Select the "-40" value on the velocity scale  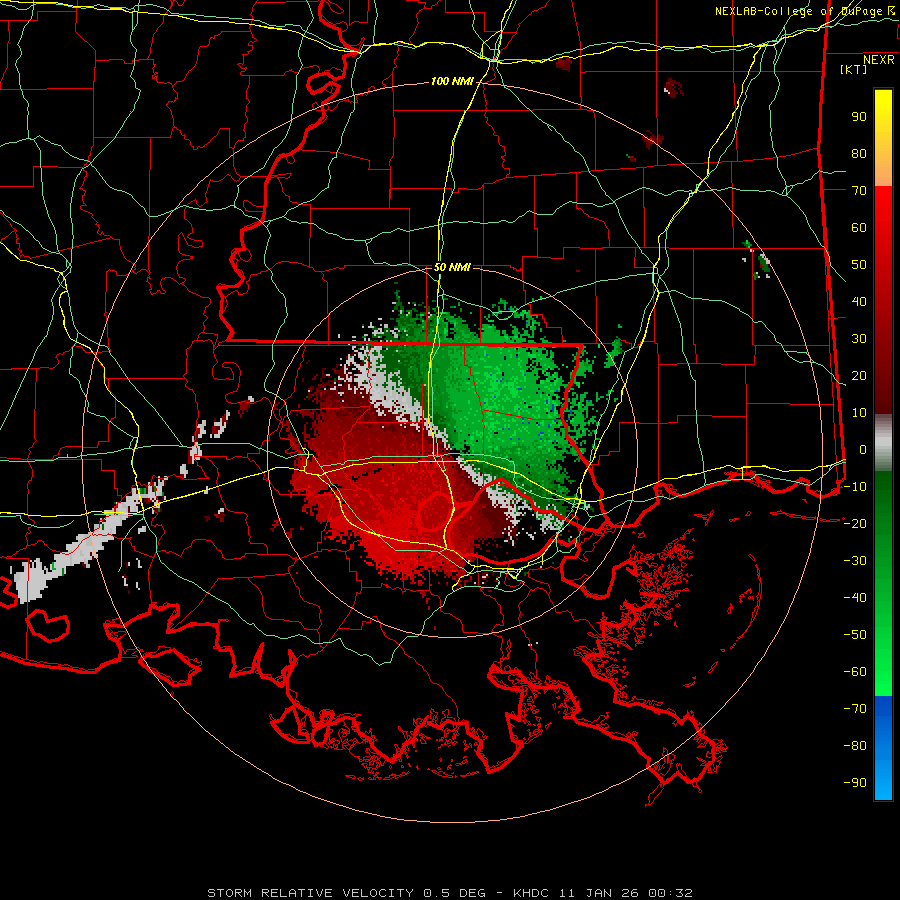pos(855,598)
